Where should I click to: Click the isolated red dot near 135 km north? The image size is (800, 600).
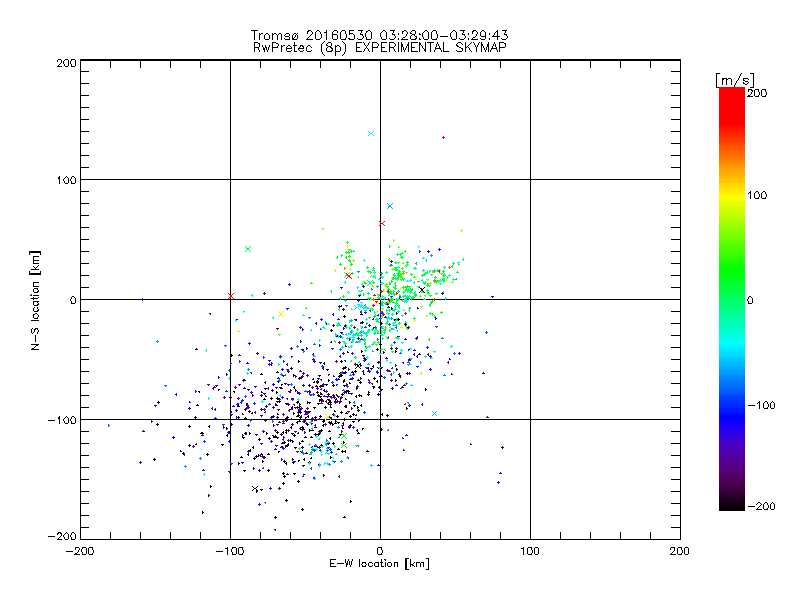[443, 138]
